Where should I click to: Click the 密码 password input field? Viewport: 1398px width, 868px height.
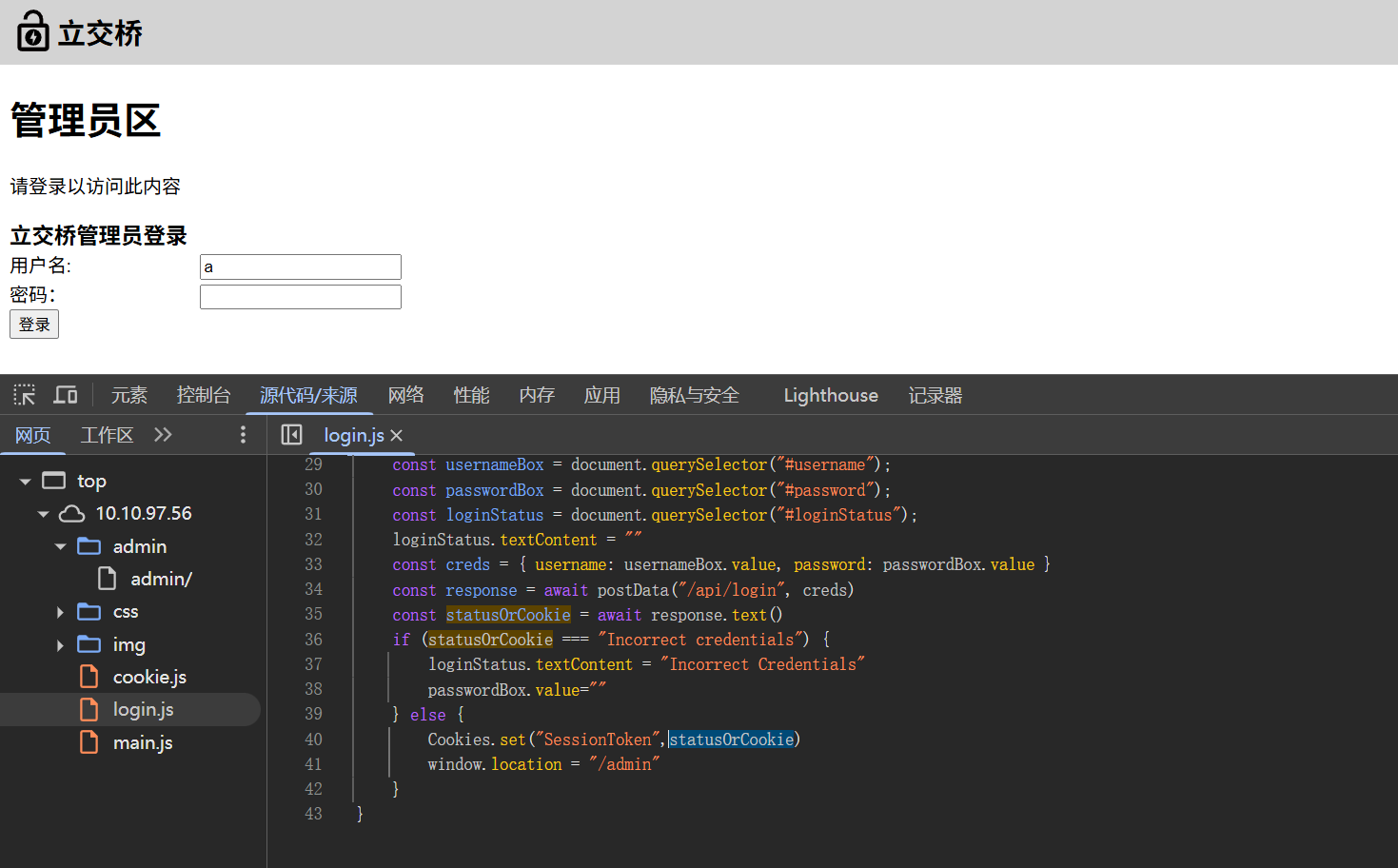(300, 297)
